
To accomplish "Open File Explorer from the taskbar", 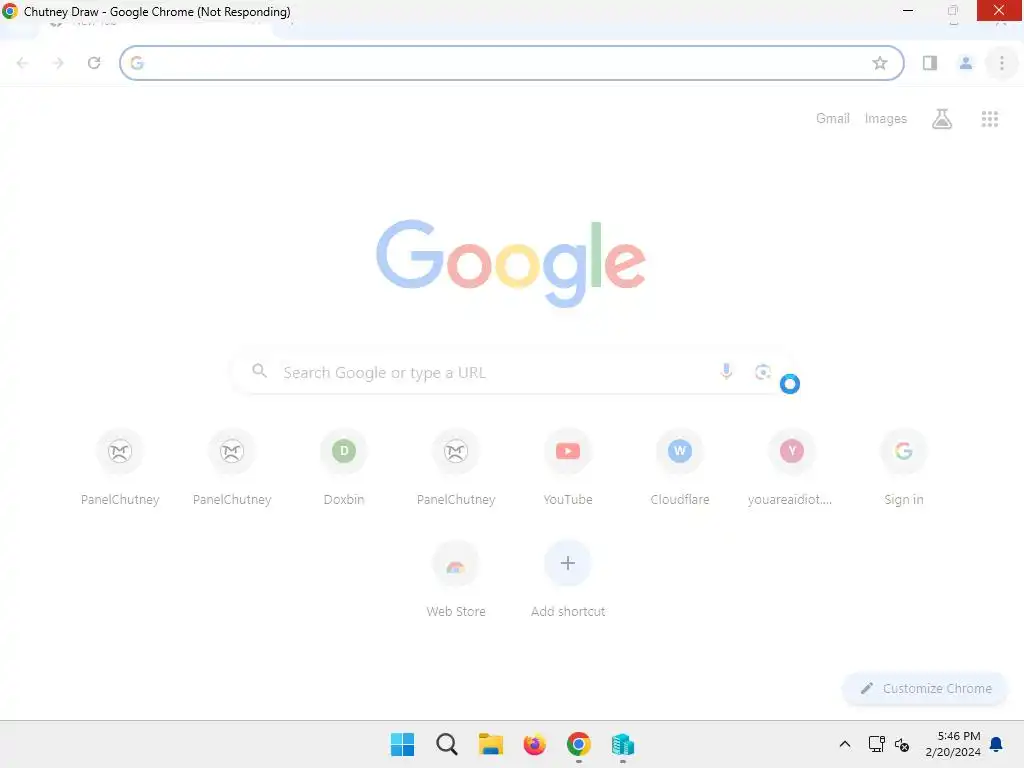I will (x=490, y=744).
